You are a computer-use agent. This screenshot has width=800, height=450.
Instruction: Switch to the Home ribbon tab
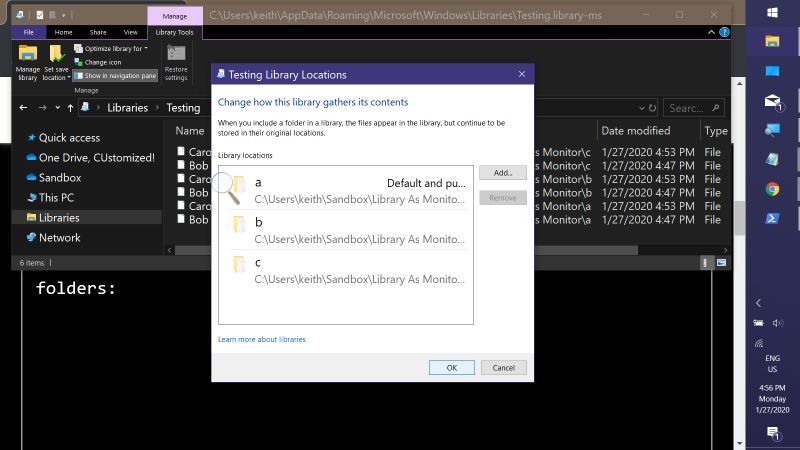(x=63, y=32)
